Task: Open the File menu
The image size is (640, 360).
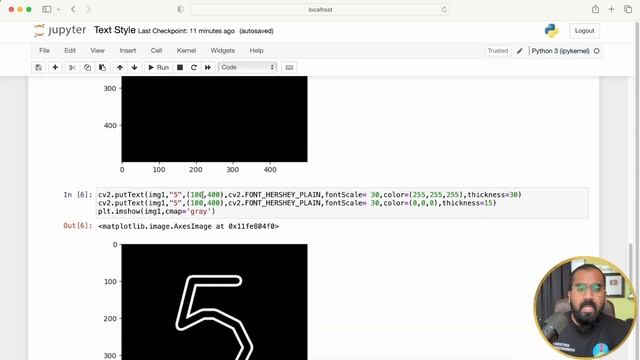Action: pos(44,51)
